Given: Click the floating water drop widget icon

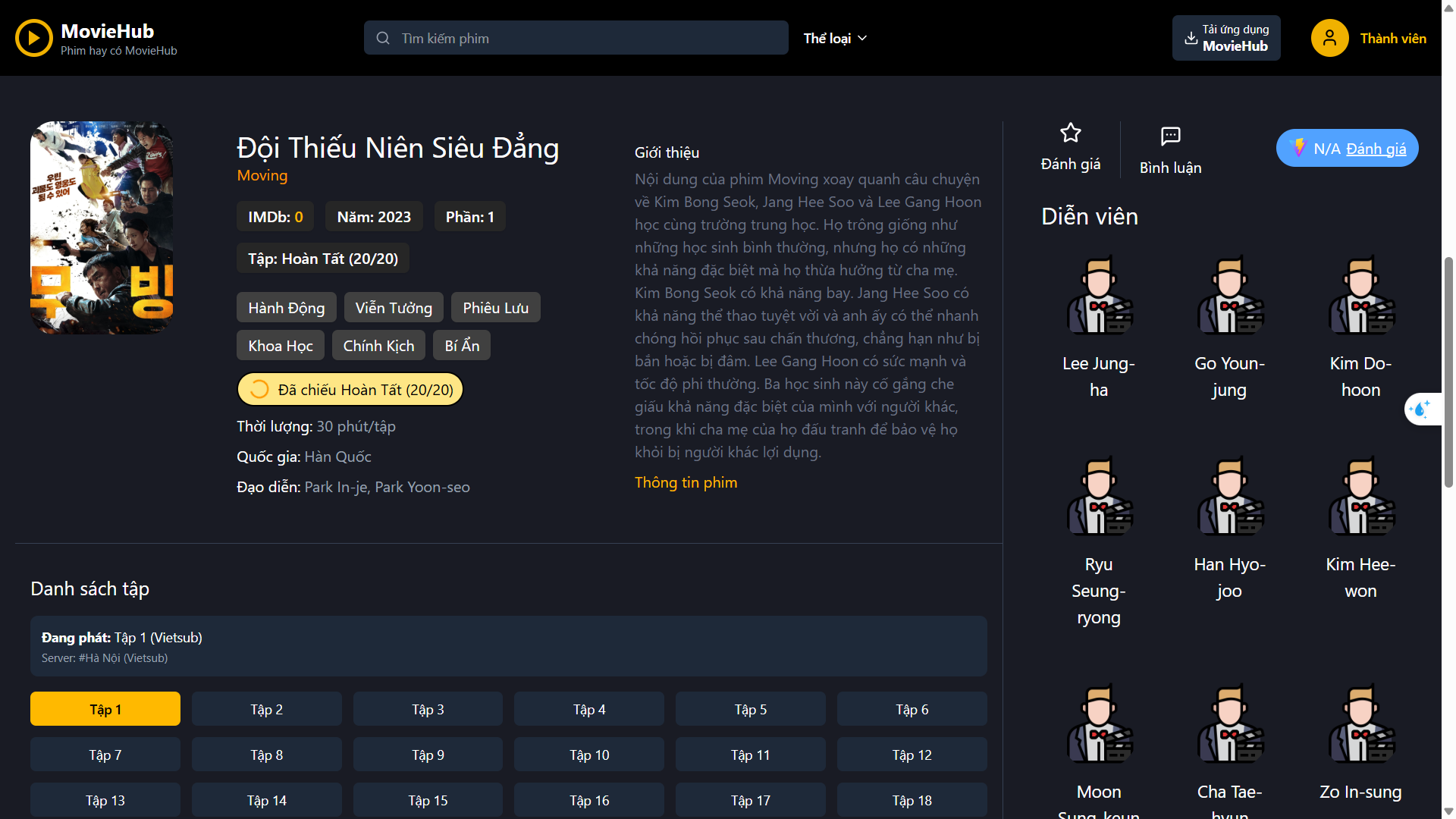Looking at the screenshot, I should (1420, 409).
